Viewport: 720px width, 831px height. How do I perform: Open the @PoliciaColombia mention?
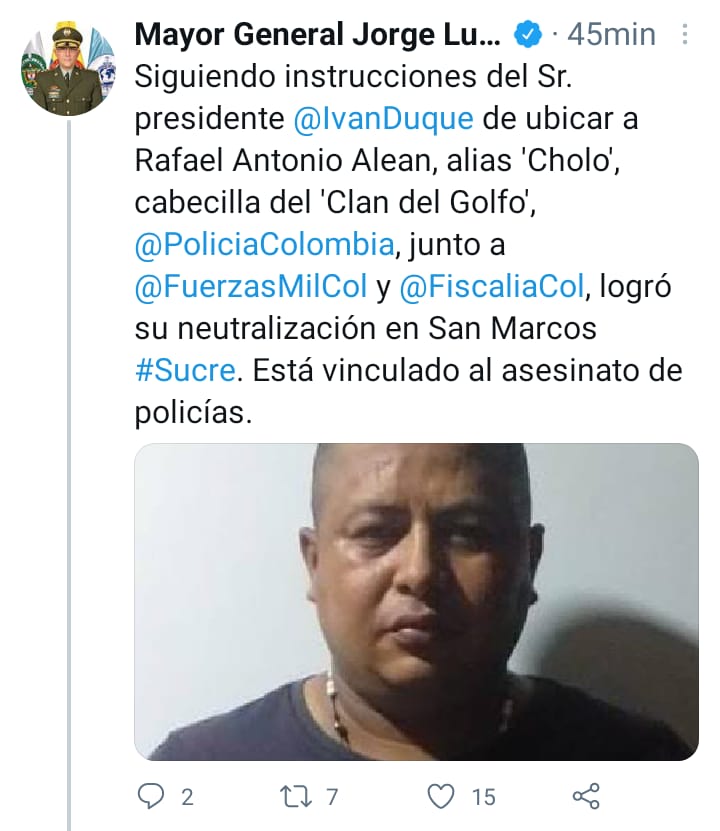(265, 244)
